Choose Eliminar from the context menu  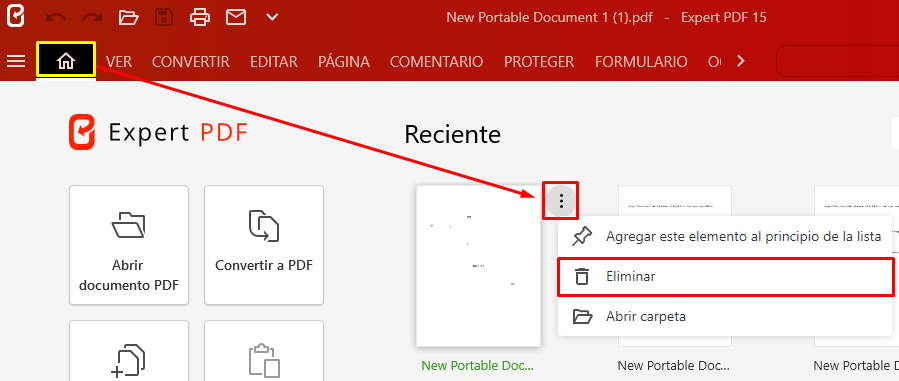click(725, 277)
